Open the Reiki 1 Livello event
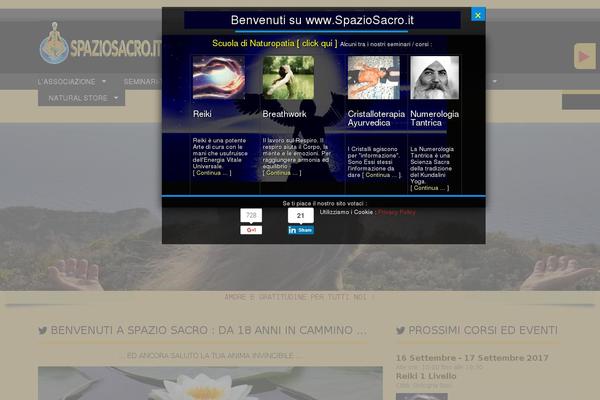This screenshot has height=400, width=600. click(426, 376)
